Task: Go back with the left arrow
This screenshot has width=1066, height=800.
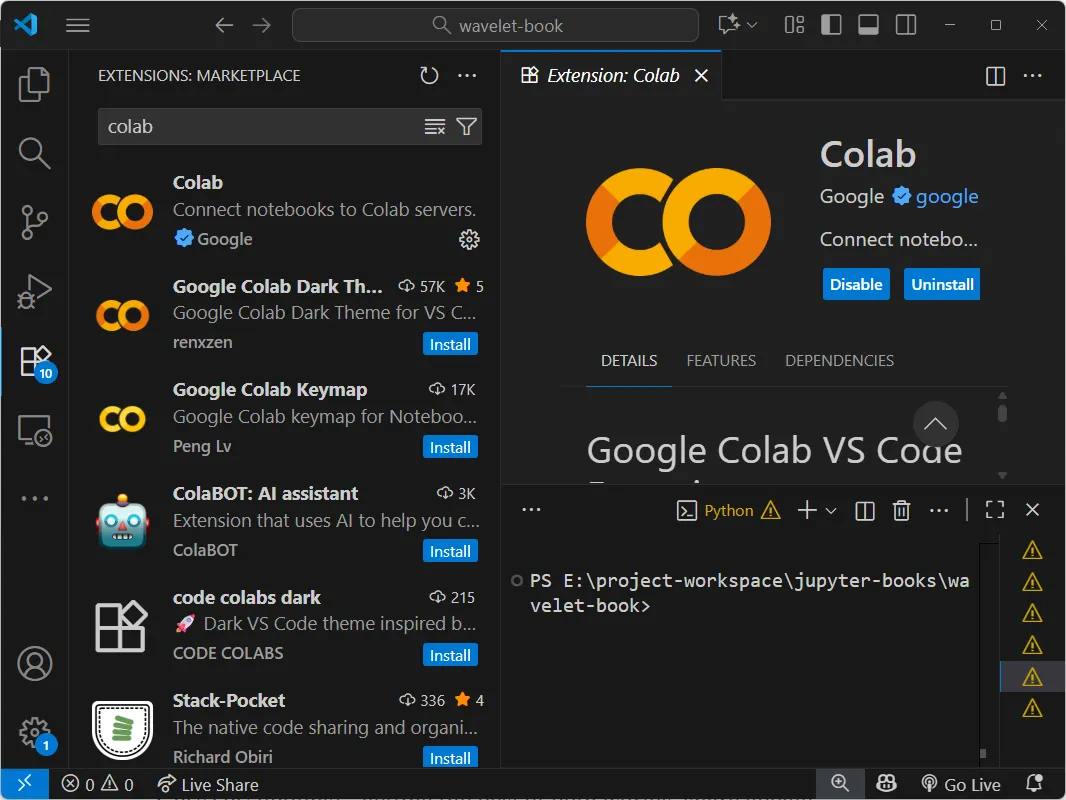Action: (224, 26)
